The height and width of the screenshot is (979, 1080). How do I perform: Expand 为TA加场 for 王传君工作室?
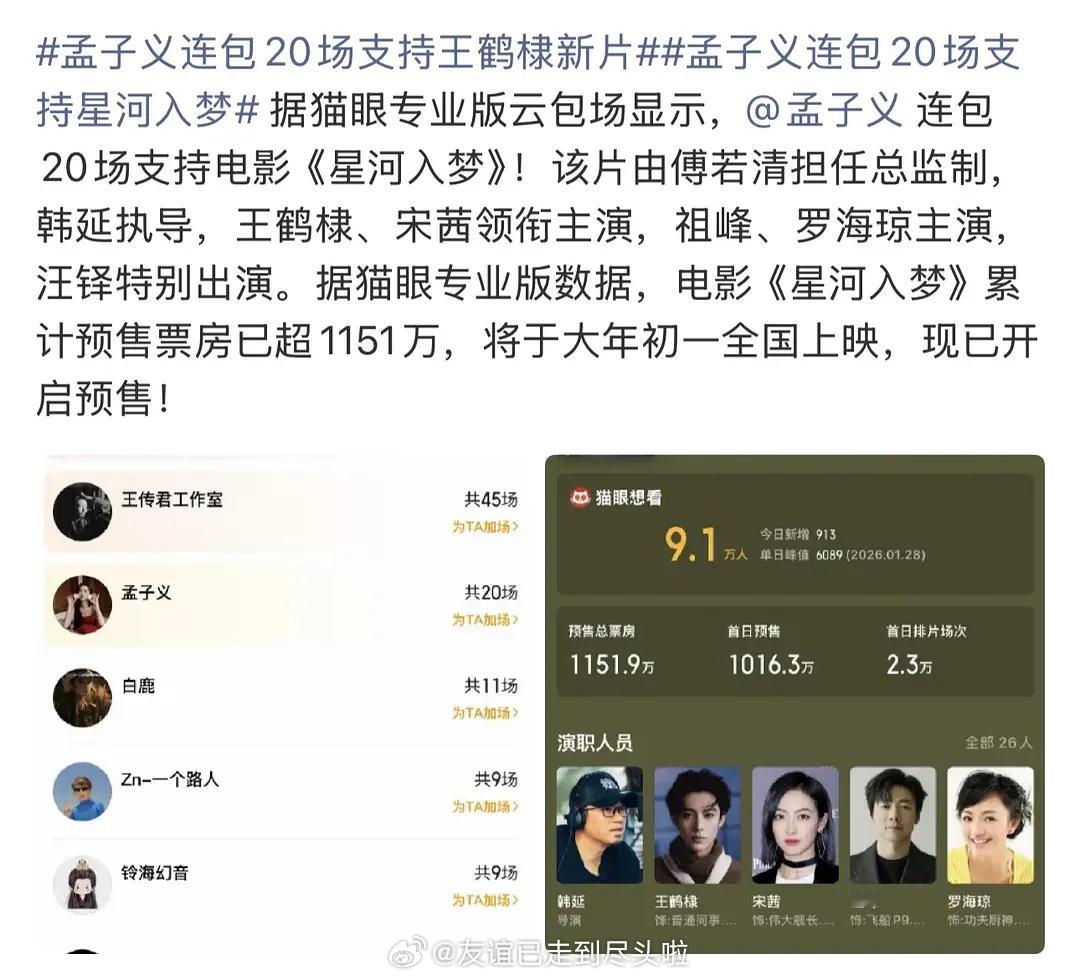[x=485, y=526]
